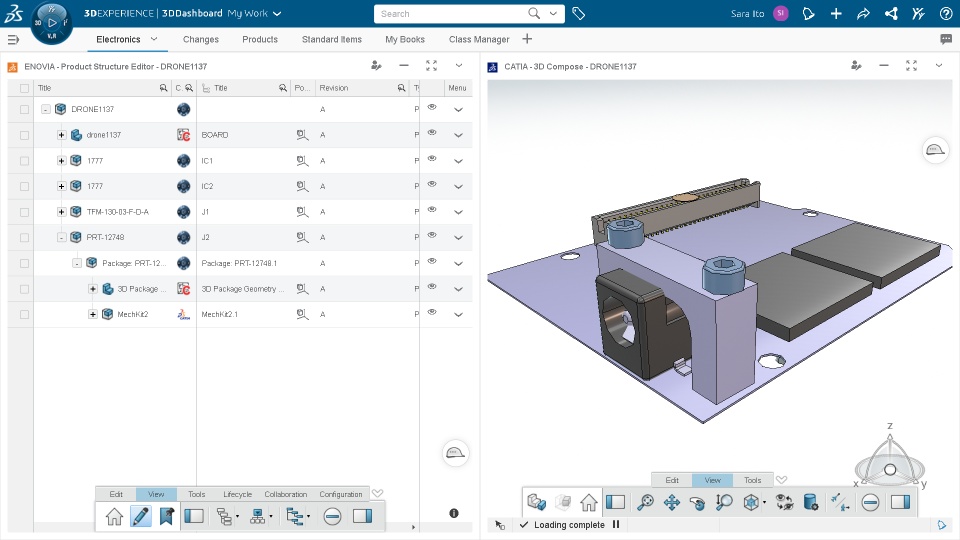Select Collaboration tab in ENOVIA toolbar
The image size is (960, 540).
click(x=285, y=494)
